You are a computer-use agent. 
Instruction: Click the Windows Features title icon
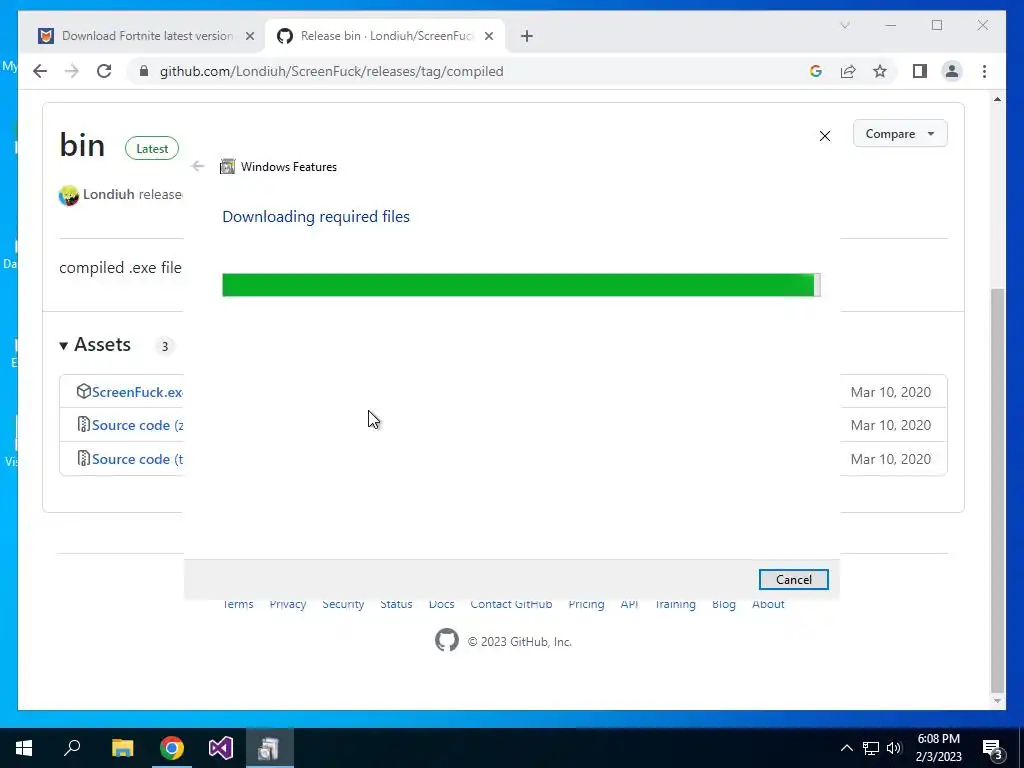[227, 167]
